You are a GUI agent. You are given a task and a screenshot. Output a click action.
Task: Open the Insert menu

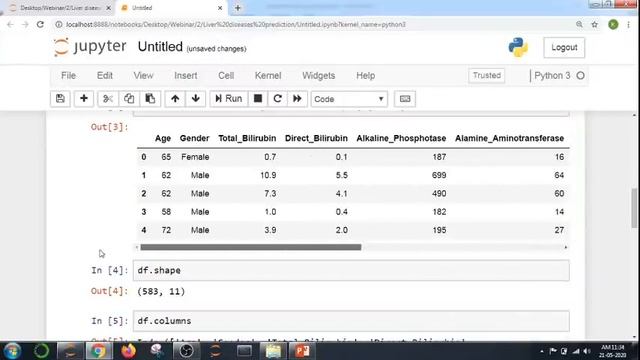(186, 76)
